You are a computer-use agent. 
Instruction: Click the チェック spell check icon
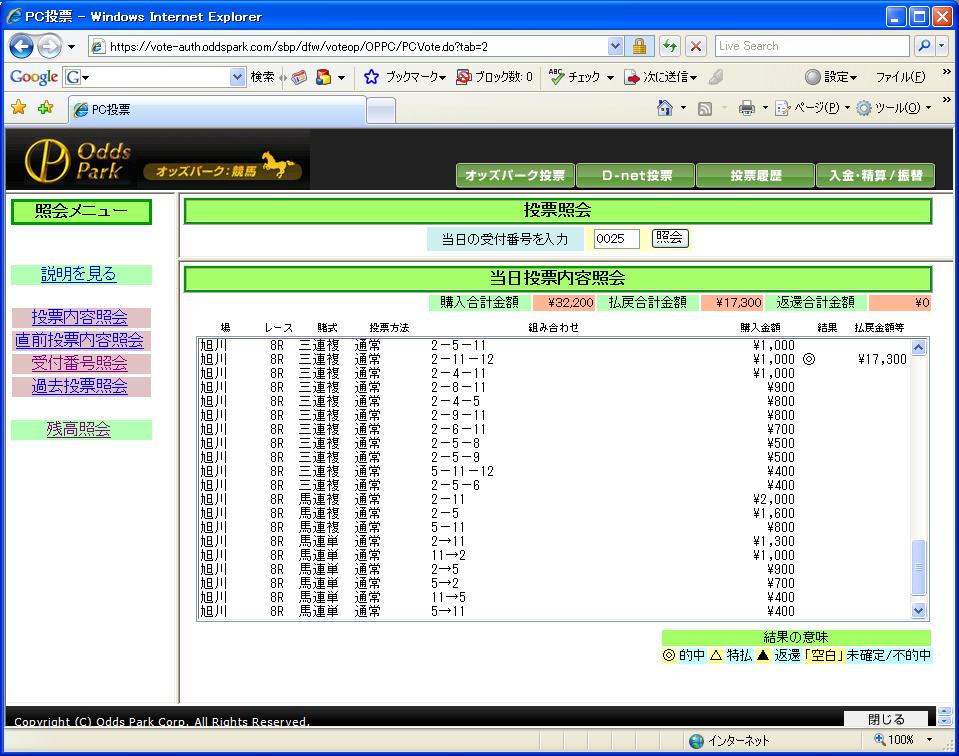pos(556,76)
